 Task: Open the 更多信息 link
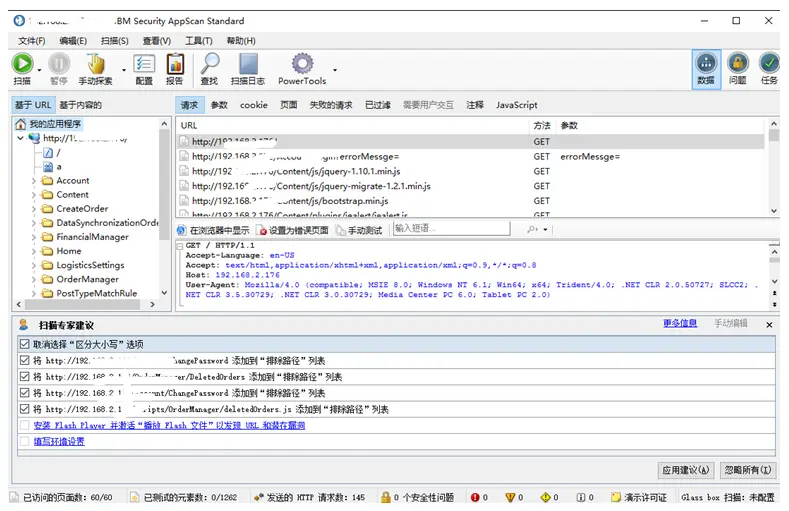coord(680,323)
